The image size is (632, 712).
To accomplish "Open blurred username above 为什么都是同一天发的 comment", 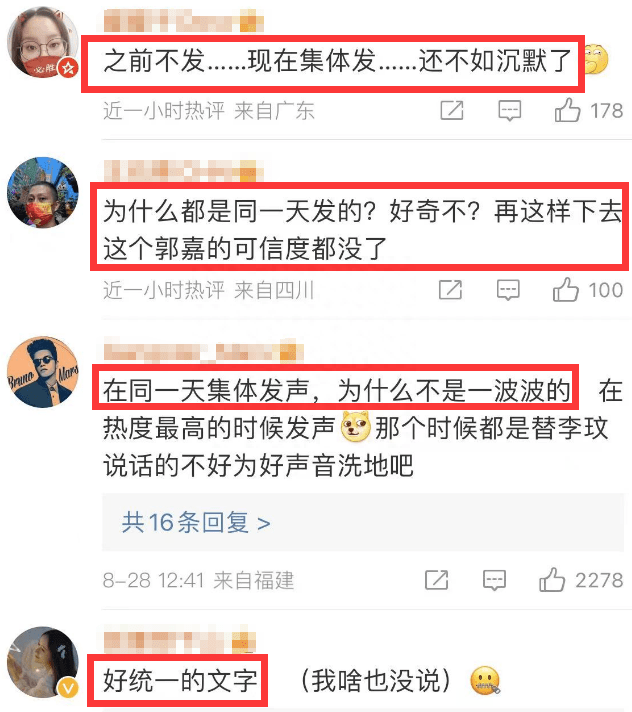I will point(183,171).
